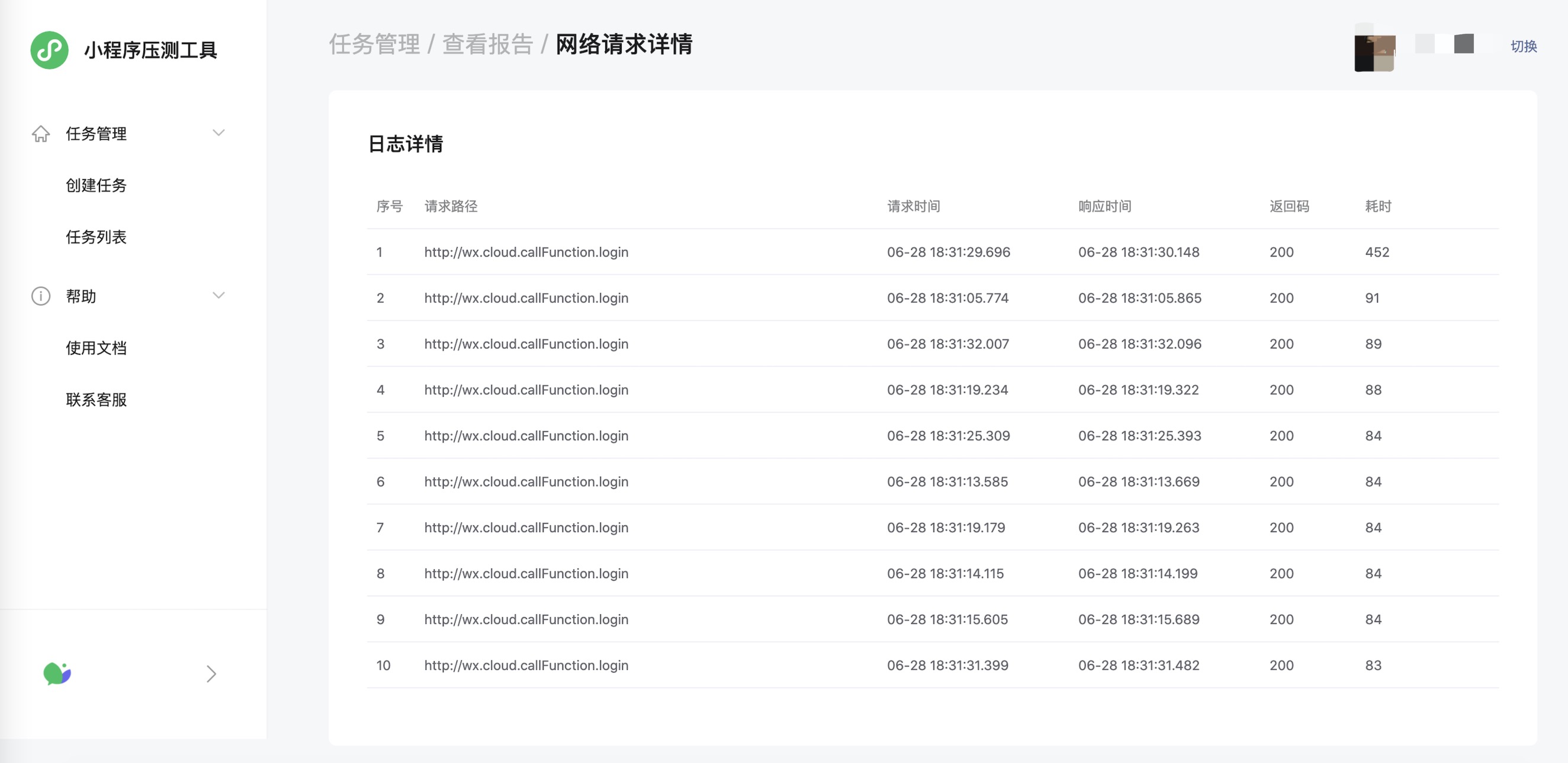Click response time 06-28 18:31:05.865
The height and width of the screenshot is (763, 1568).
point(1140,298)
